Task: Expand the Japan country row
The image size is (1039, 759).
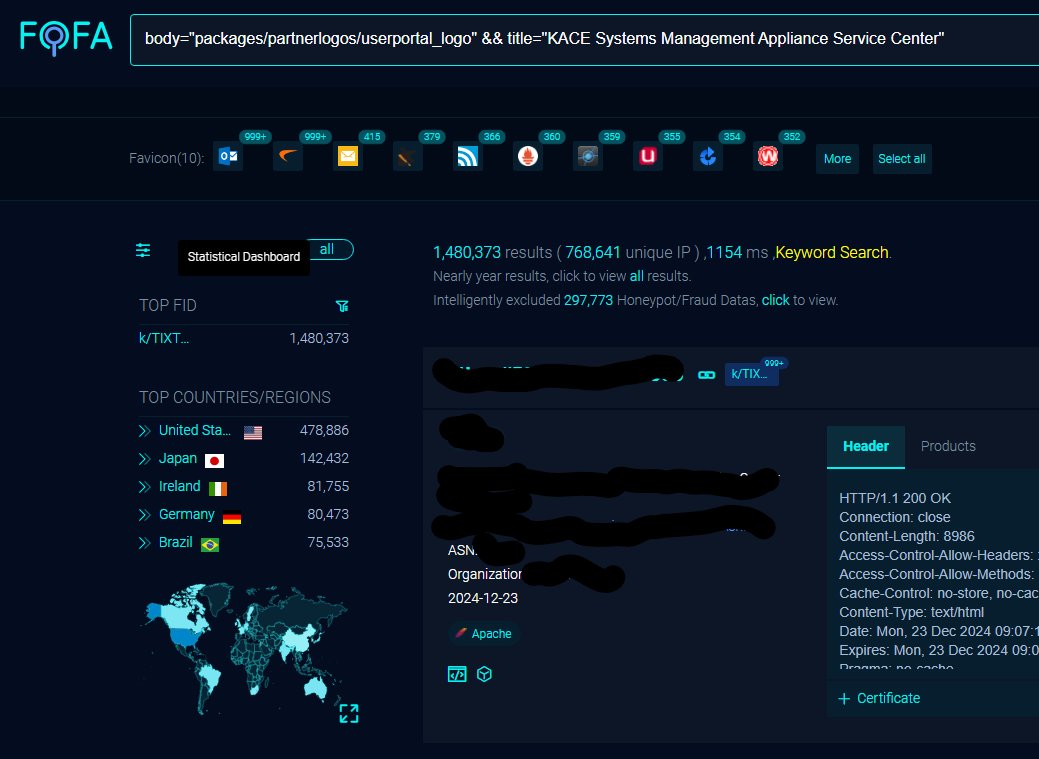Action: pos(144,459)
